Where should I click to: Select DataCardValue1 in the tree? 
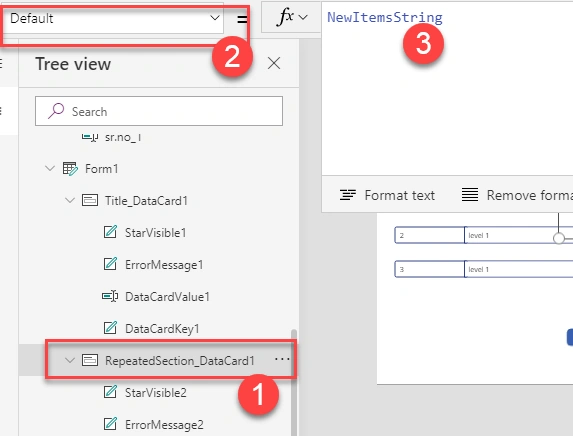pos(167,297)
